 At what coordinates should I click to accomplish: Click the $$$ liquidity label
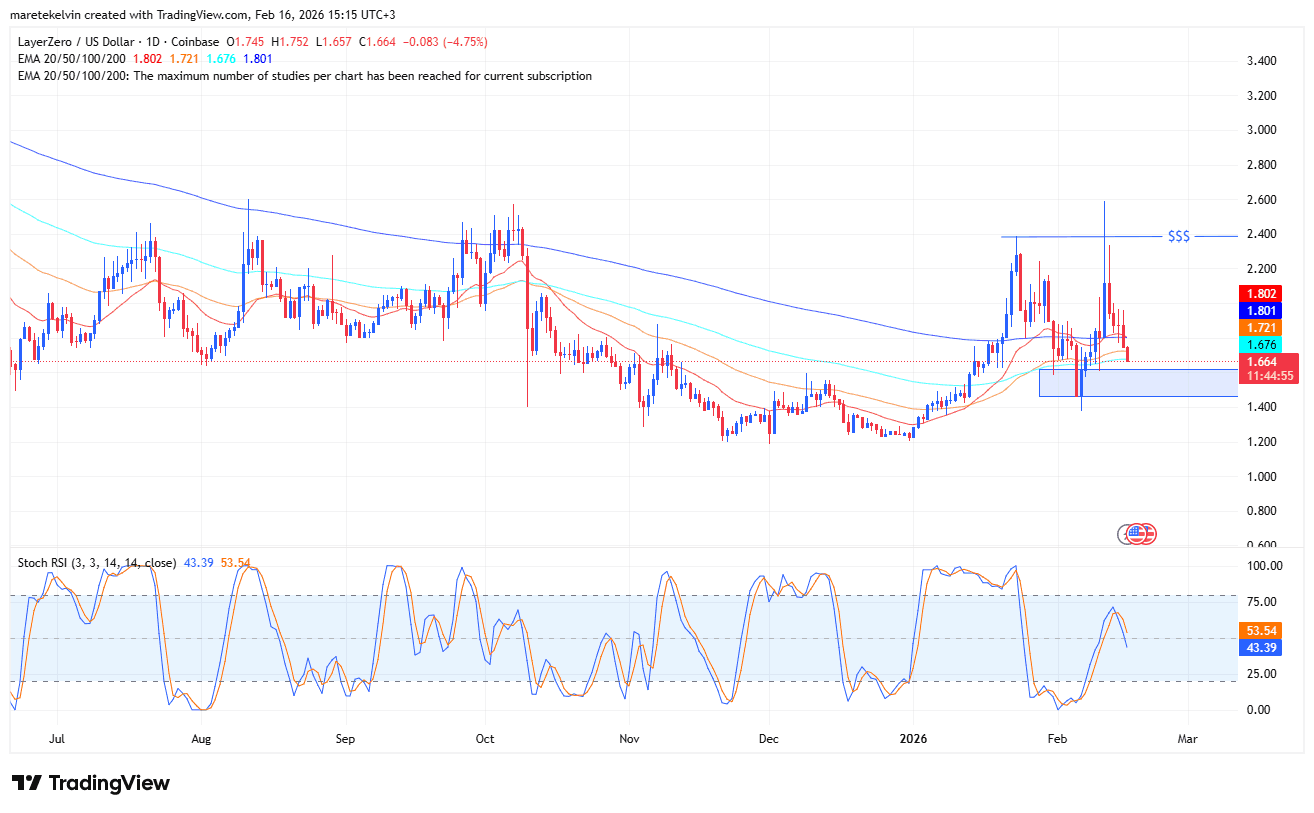[1179, 236]
